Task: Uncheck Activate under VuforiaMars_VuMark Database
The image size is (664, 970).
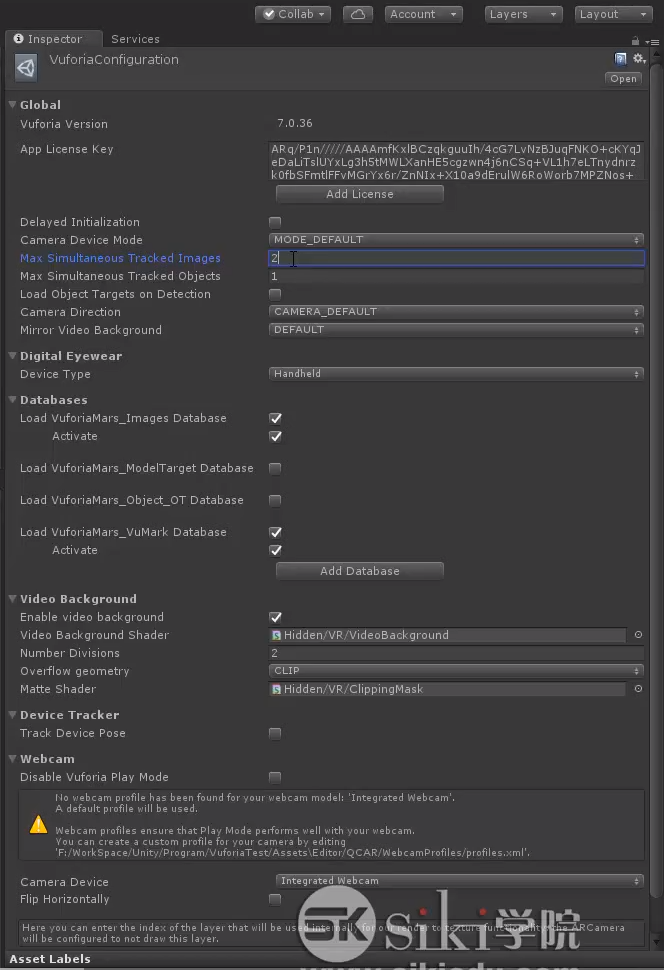Action: click(x=275, y=551)
